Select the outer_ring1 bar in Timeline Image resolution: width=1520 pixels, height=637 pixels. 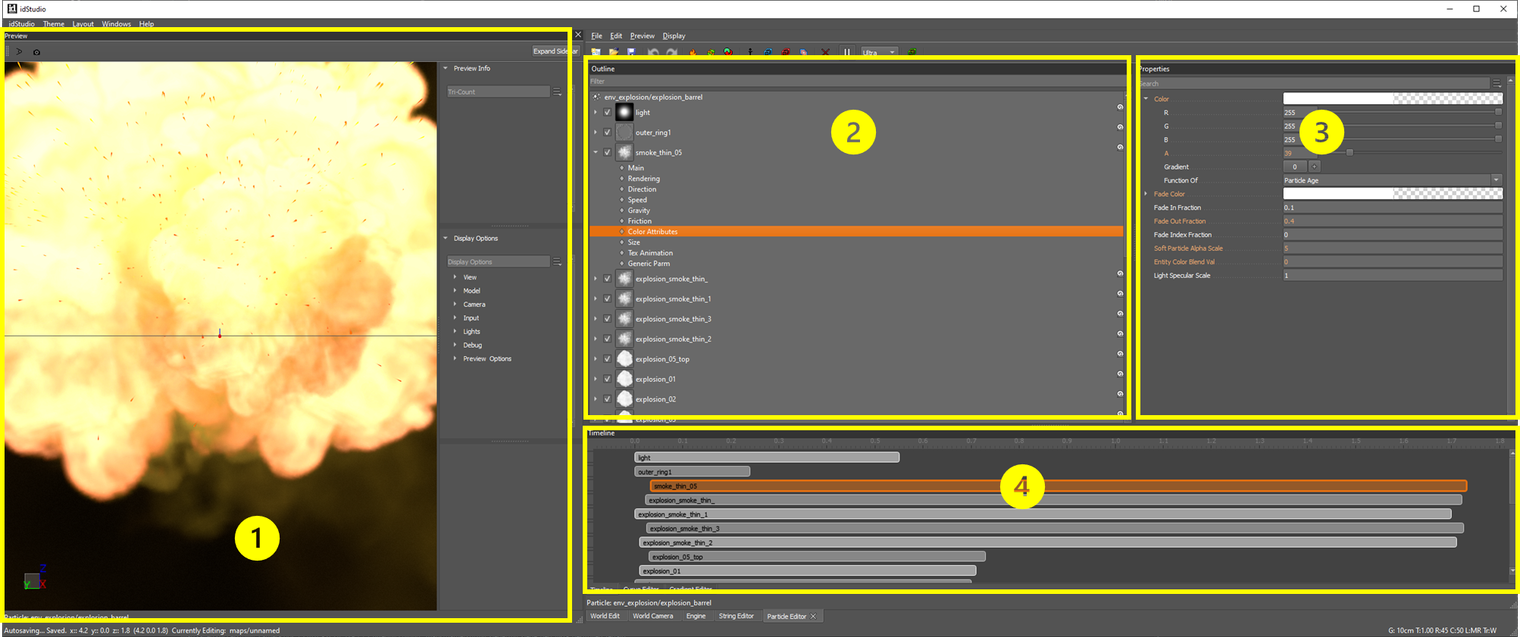point(692,471)
